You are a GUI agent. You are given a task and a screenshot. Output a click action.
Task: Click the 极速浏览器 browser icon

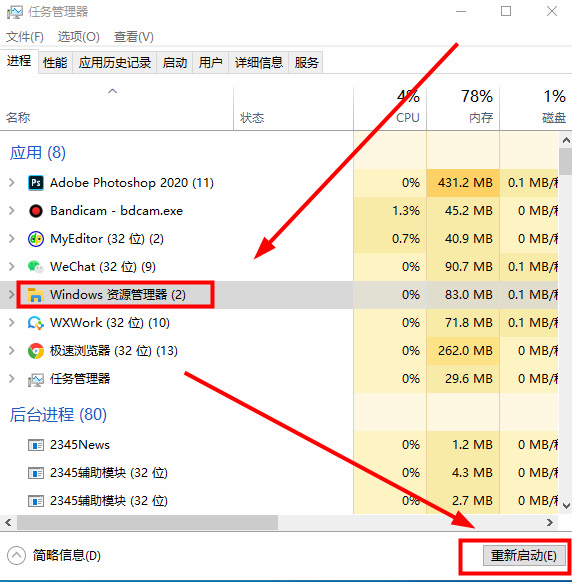click(36, 351)
